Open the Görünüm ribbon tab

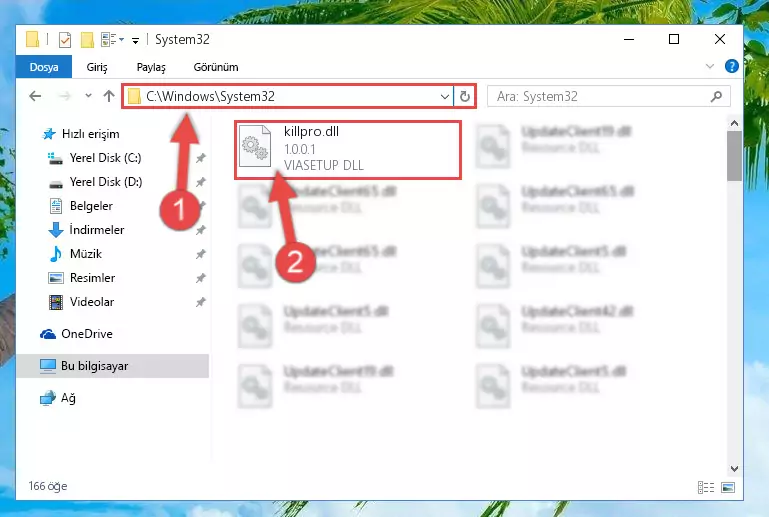coord(216,67)
